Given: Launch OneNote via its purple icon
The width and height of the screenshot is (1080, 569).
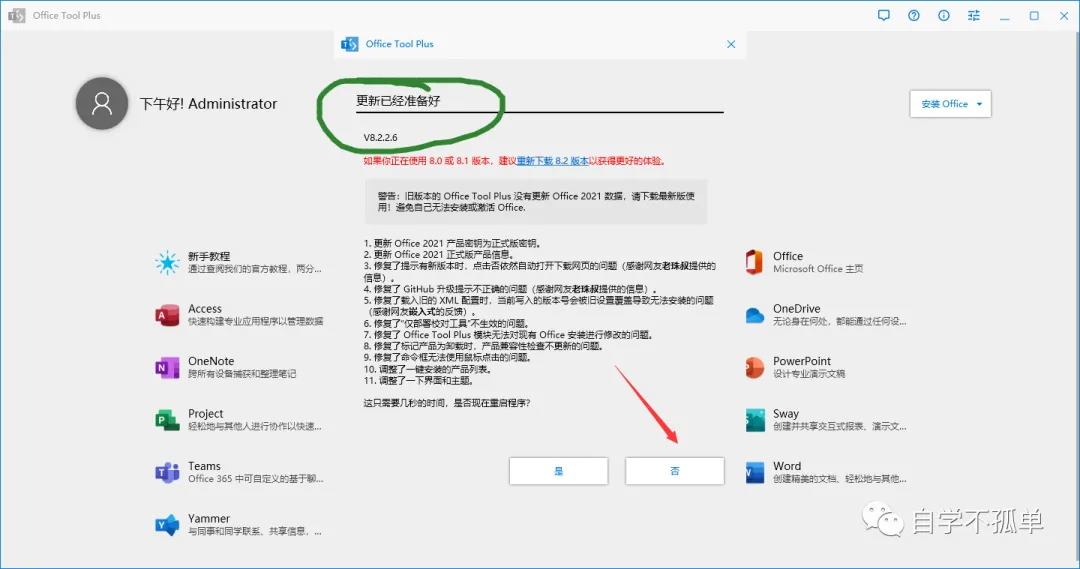Looking at the screenshot, I should tap(167, 367).
